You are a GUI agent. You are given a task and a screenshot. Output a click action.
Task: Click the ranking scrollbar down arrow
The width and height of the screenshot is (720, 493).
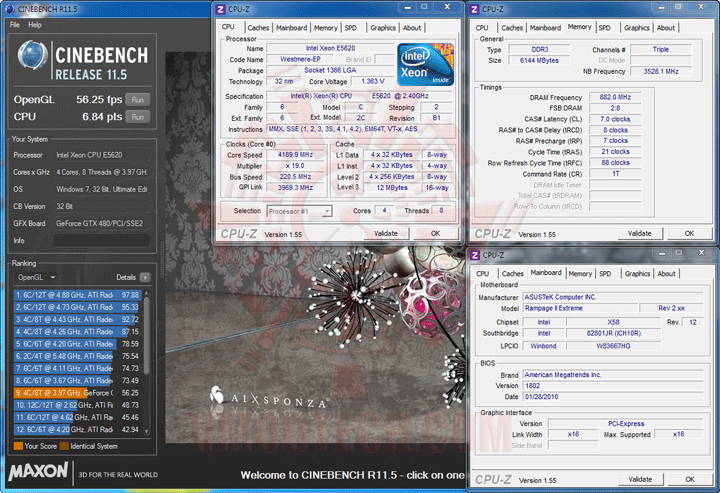click(x=146, y=431)
